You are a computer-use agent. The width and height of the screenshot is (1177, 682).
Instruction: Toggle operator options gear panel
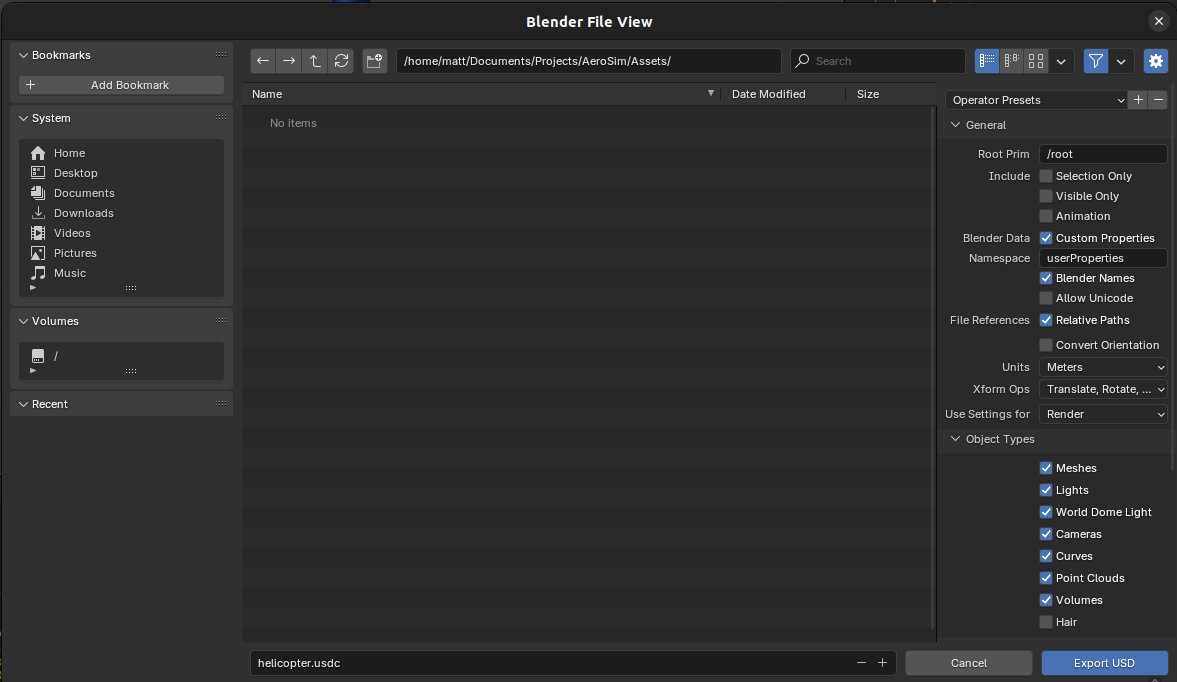coord(1156,61)
